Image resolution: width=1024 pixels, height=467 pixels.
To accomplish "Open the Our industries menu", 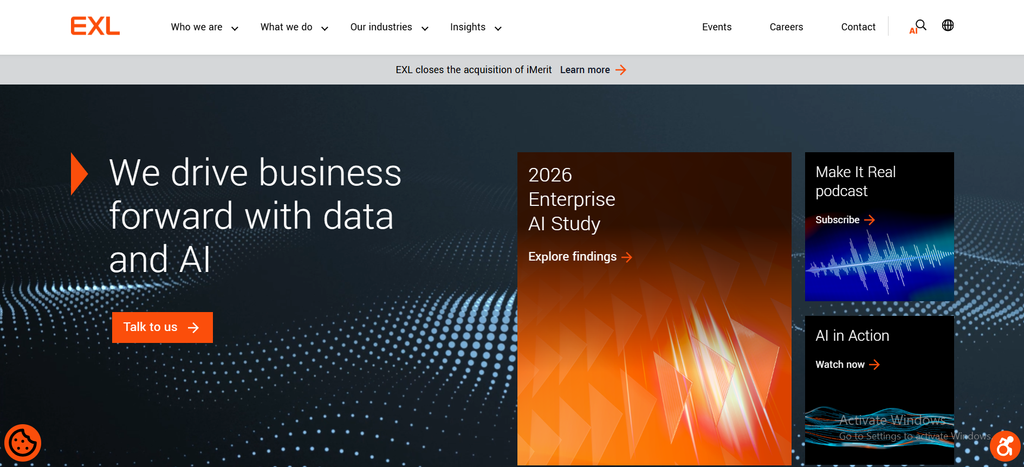I will (x=381, y=27).
